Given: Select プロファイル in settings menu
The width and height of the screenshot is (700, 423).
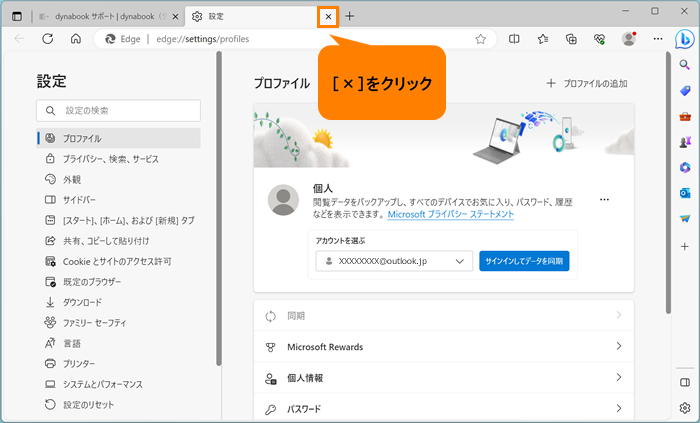Looking at the screenshot, I should click(118, 138).
